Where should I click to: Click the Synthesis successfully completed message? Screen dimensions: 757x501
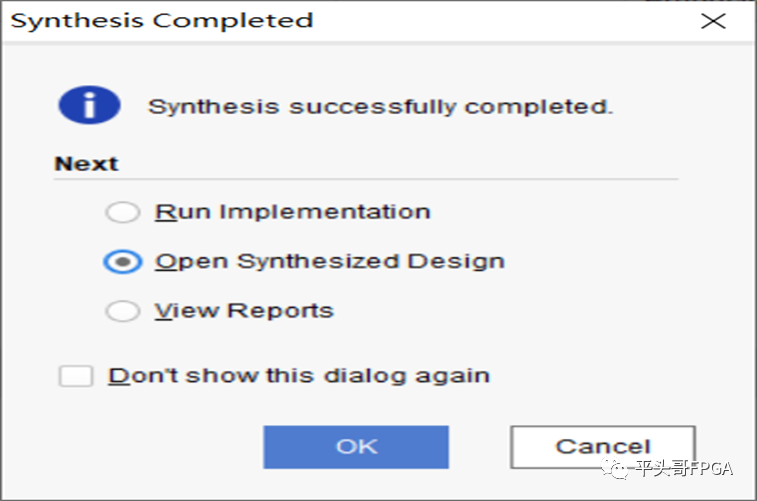click(x=380, y=105)
